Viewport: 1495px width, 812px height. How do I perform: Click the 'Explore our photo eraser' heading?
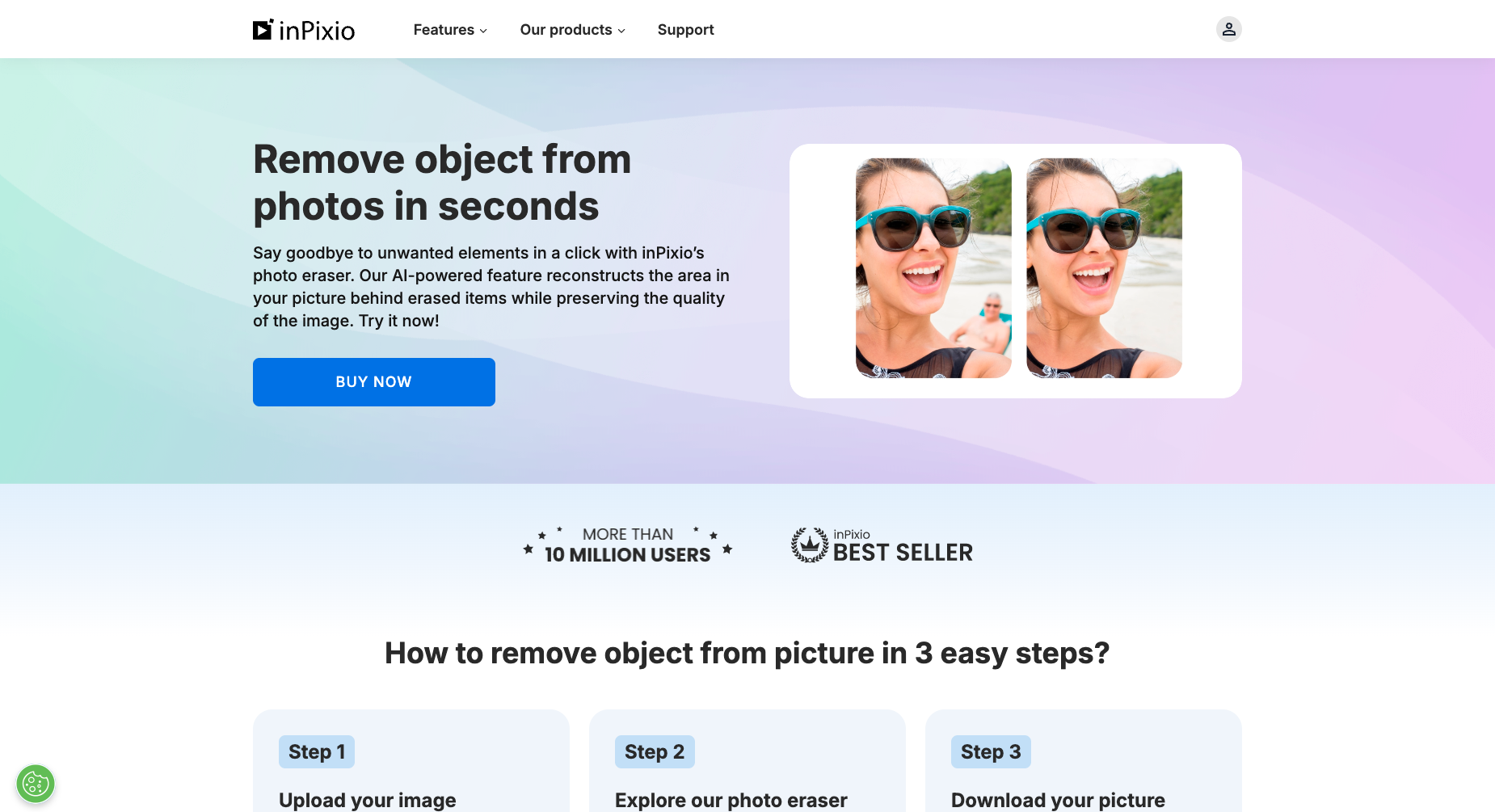(x=731, y=800)
